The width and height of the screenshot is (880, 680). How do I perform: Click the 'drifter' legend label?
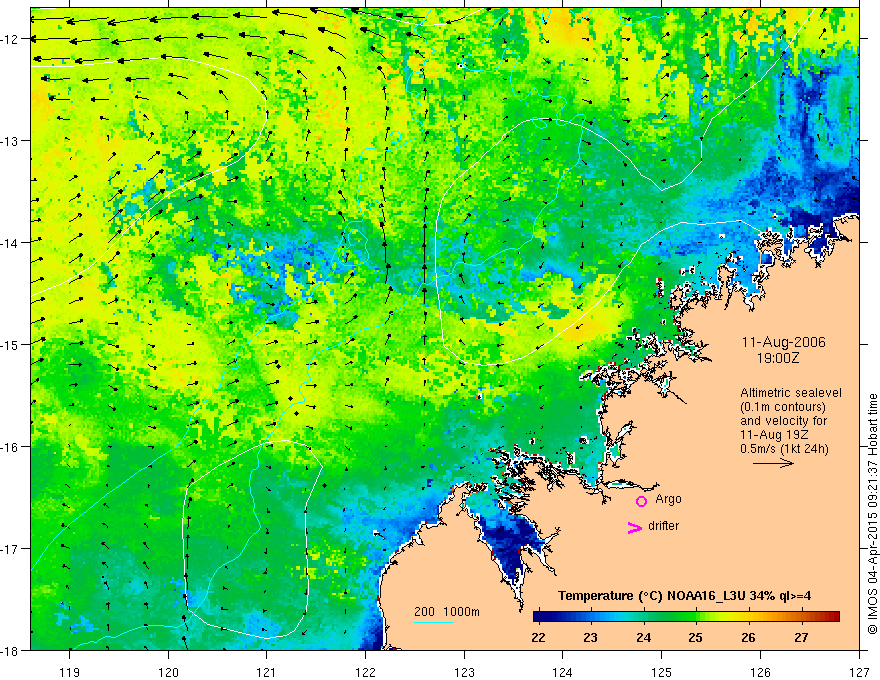pos(663,526)
